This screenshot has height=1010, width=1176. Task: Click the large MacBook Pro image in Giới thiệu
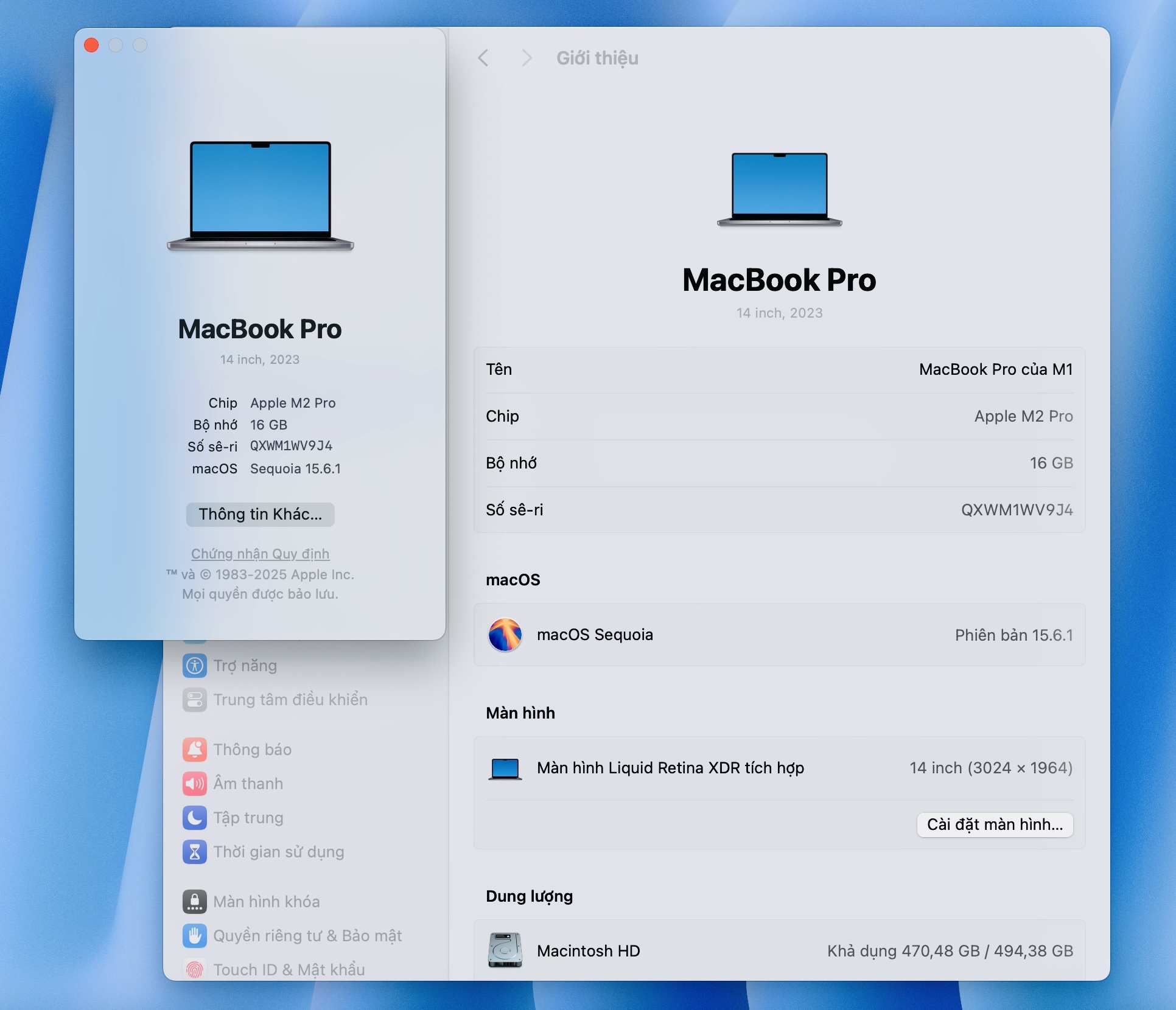[x=779, y=189]
